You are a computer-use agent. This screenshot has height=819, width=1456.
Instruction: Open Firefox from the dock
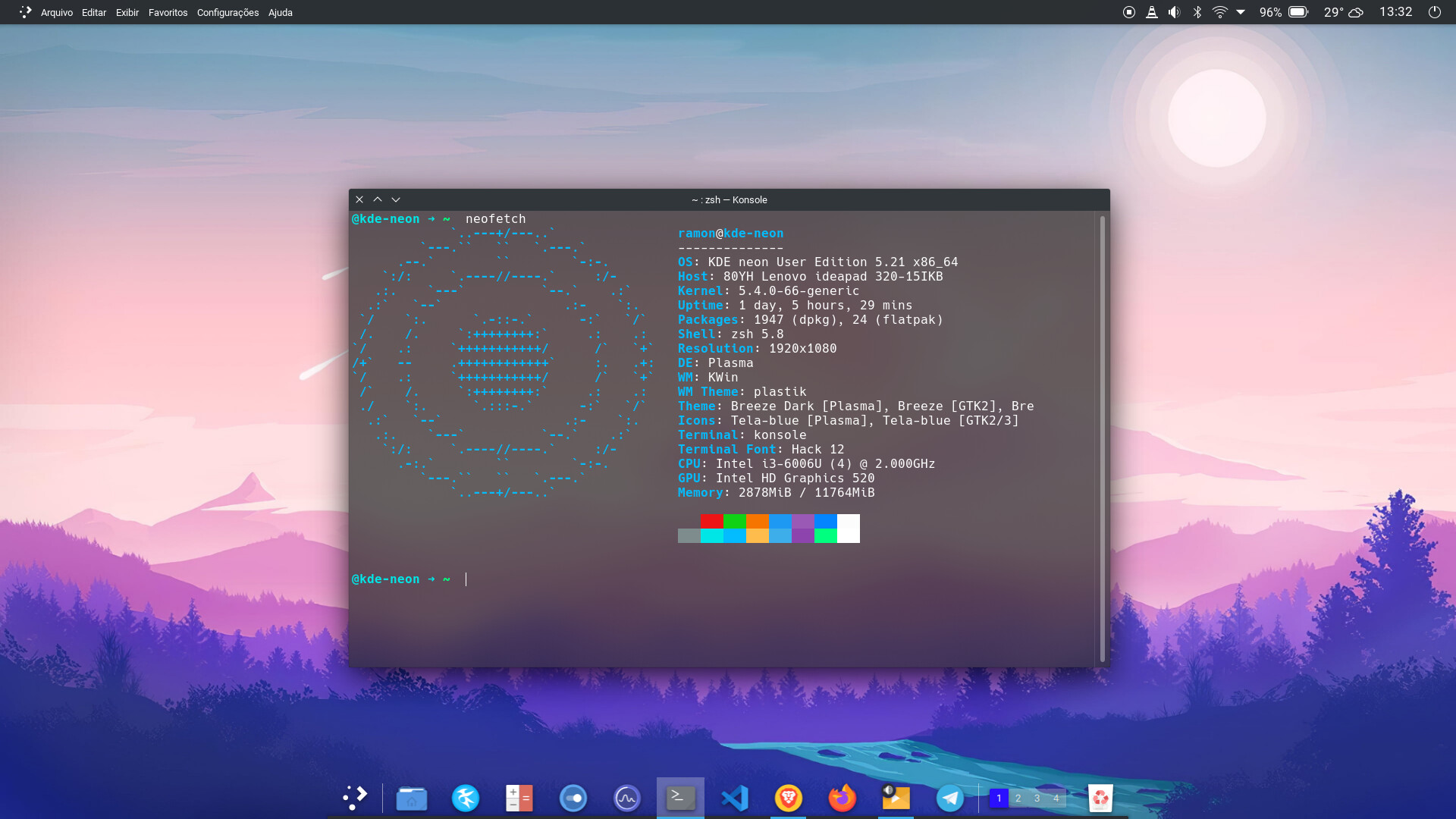(843, 798)
